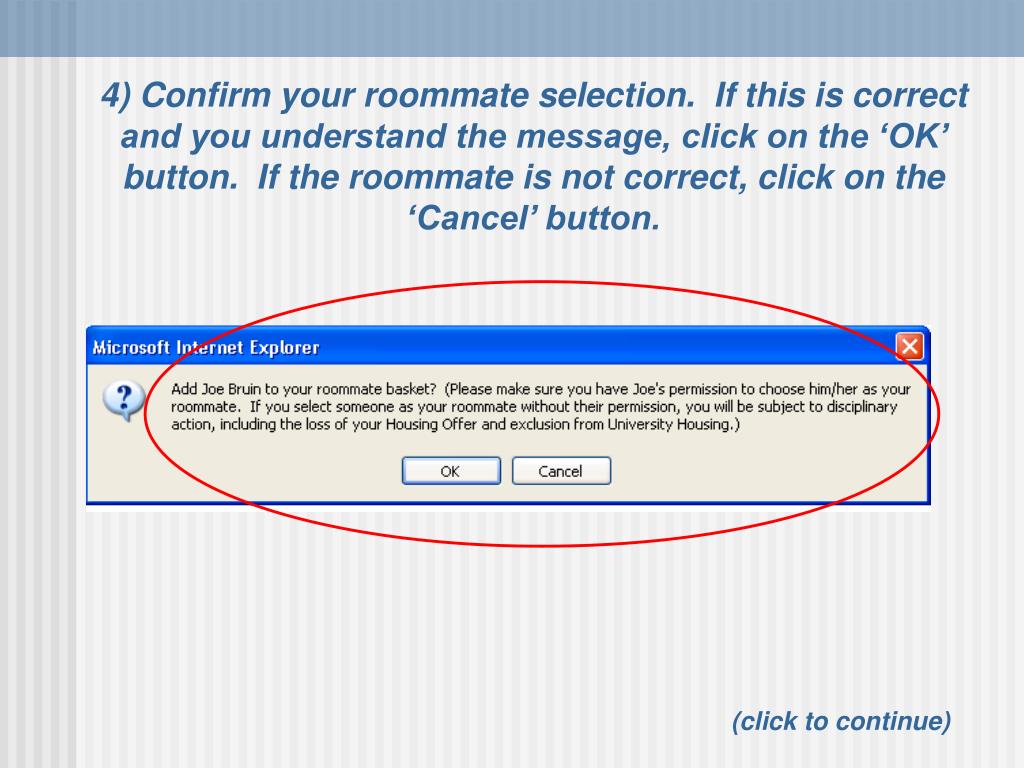Viewport: 1024px width, 768px height.
Task: Close the Microsoft Internet Explorer dialog
Action: pos(909,346)
